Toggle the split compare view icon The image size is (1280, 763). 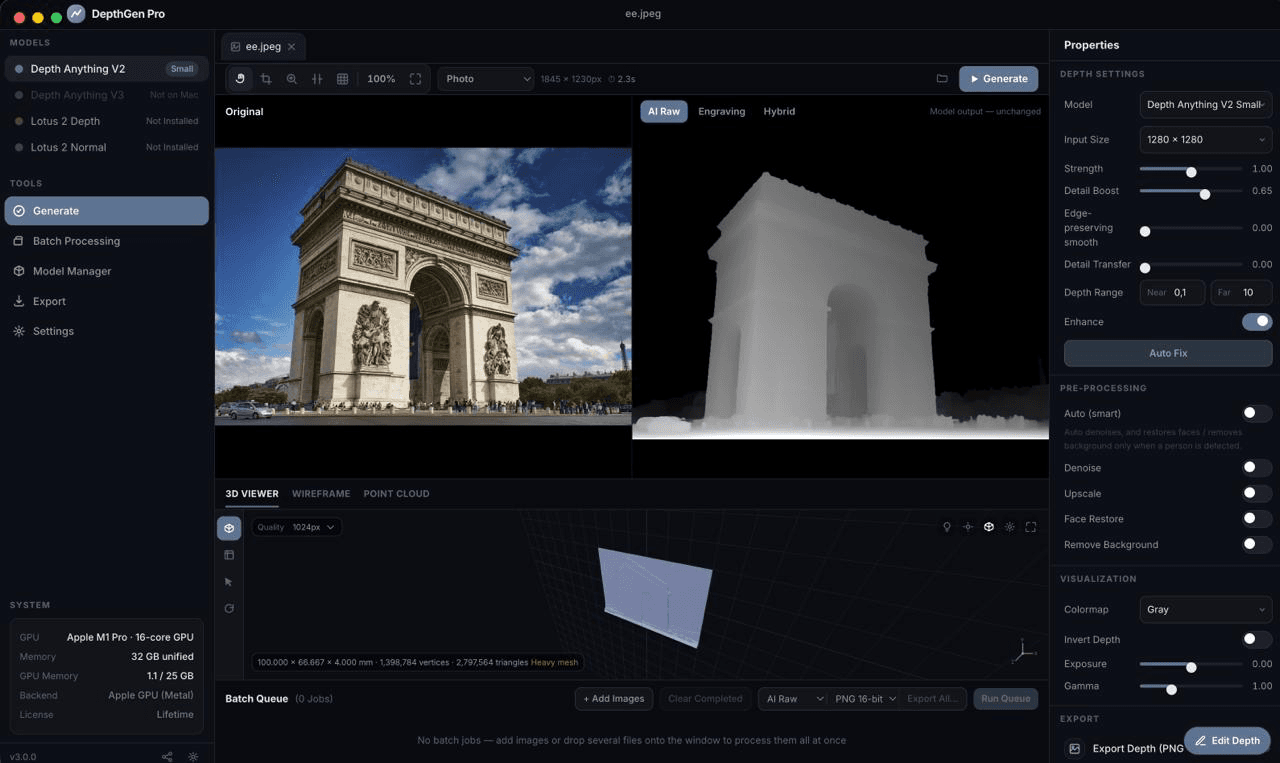click(317, 79)
